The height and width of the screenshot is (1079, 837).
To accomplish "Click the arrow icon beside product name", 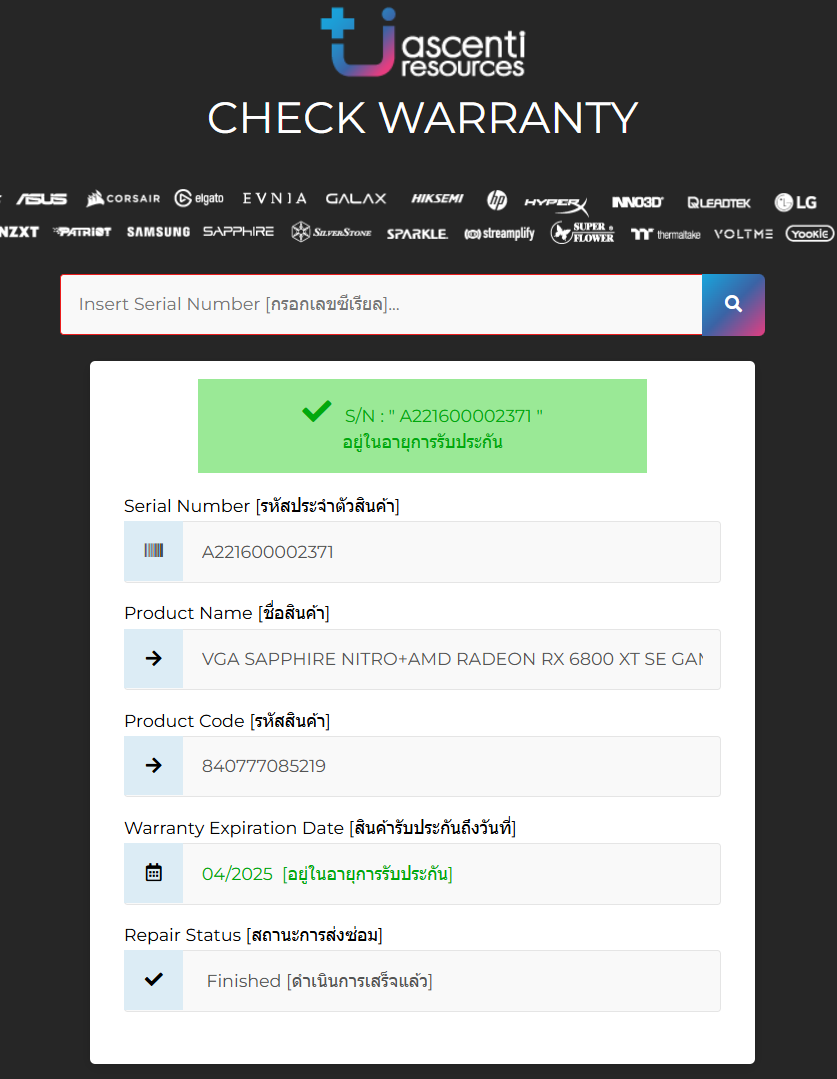I will tap(153, 659).
